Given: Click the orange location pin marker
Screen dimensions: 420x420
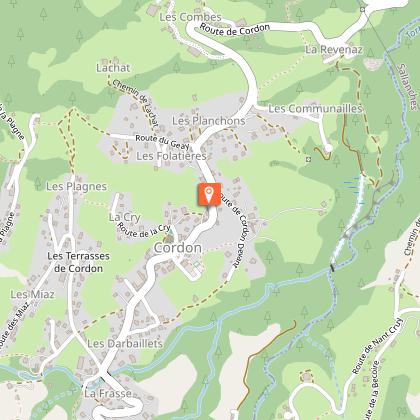Looking at the screenshot, I should (209, 194).
